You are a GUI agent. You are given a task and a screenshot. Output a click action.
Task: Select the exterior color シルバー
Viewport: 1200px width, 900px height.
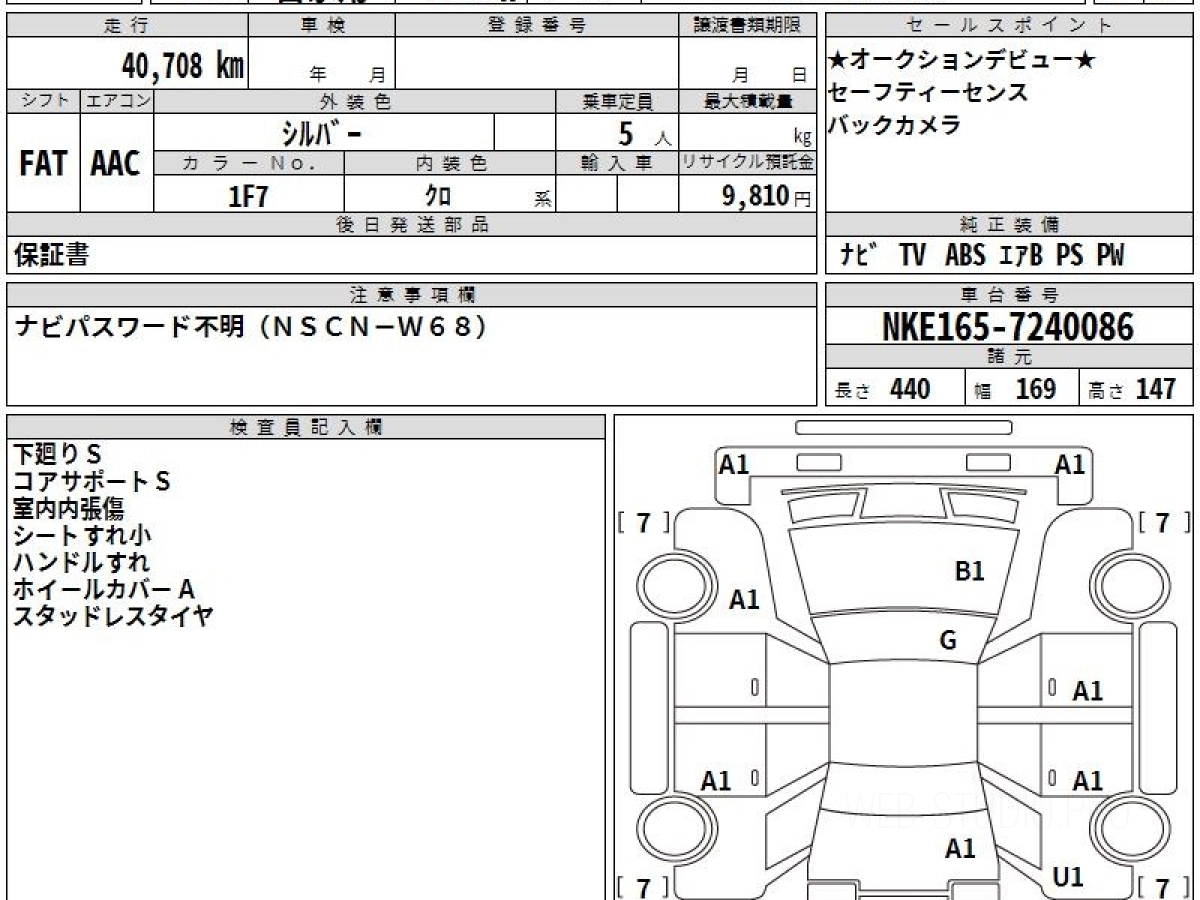pos(322,132)
